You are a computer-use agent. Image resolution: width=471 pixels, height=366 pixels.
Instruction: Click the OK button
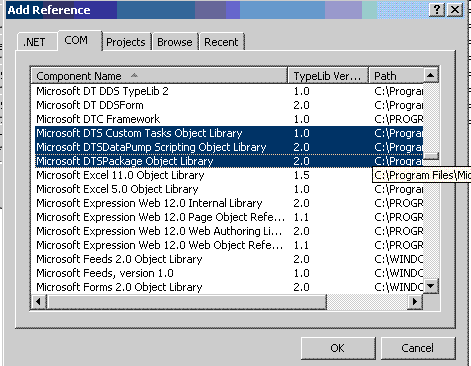338,348
